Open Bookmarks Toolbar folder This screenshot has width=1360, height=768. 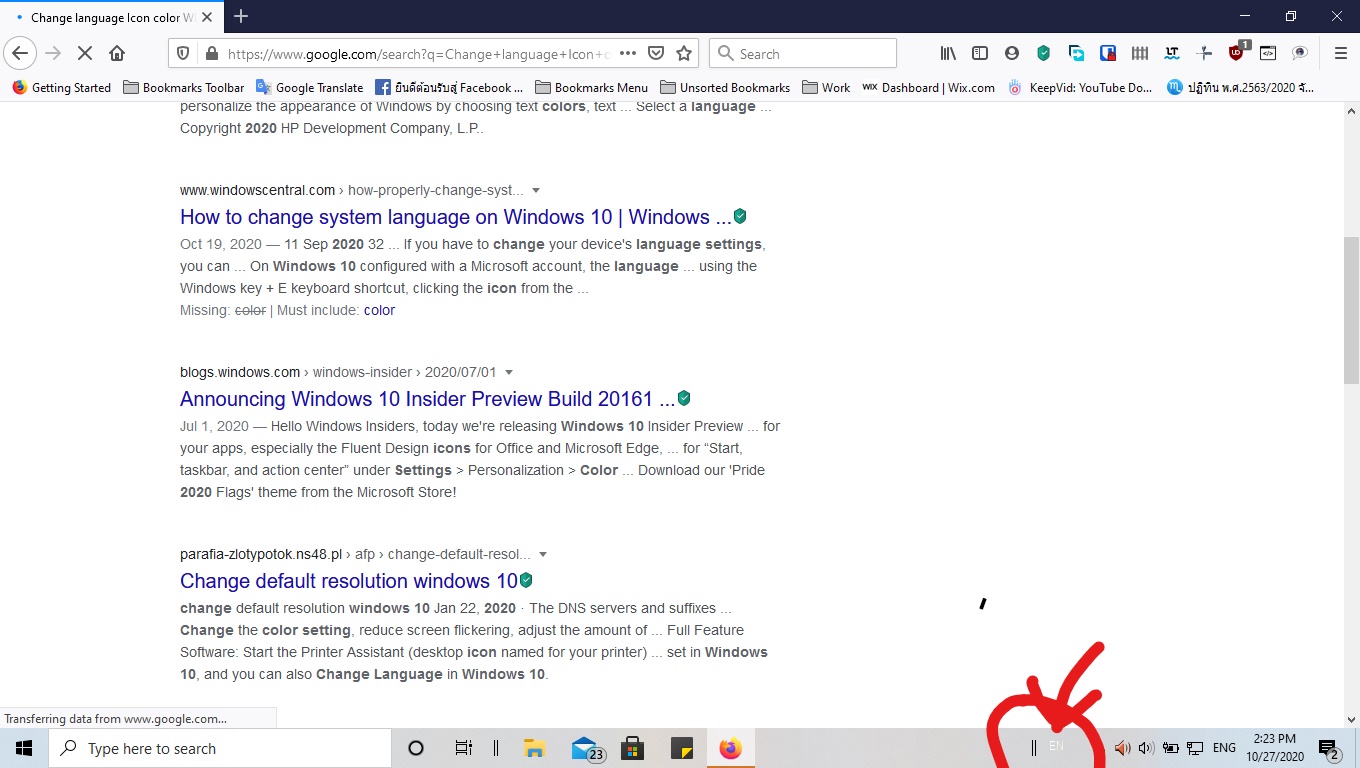tap(184, 87)
